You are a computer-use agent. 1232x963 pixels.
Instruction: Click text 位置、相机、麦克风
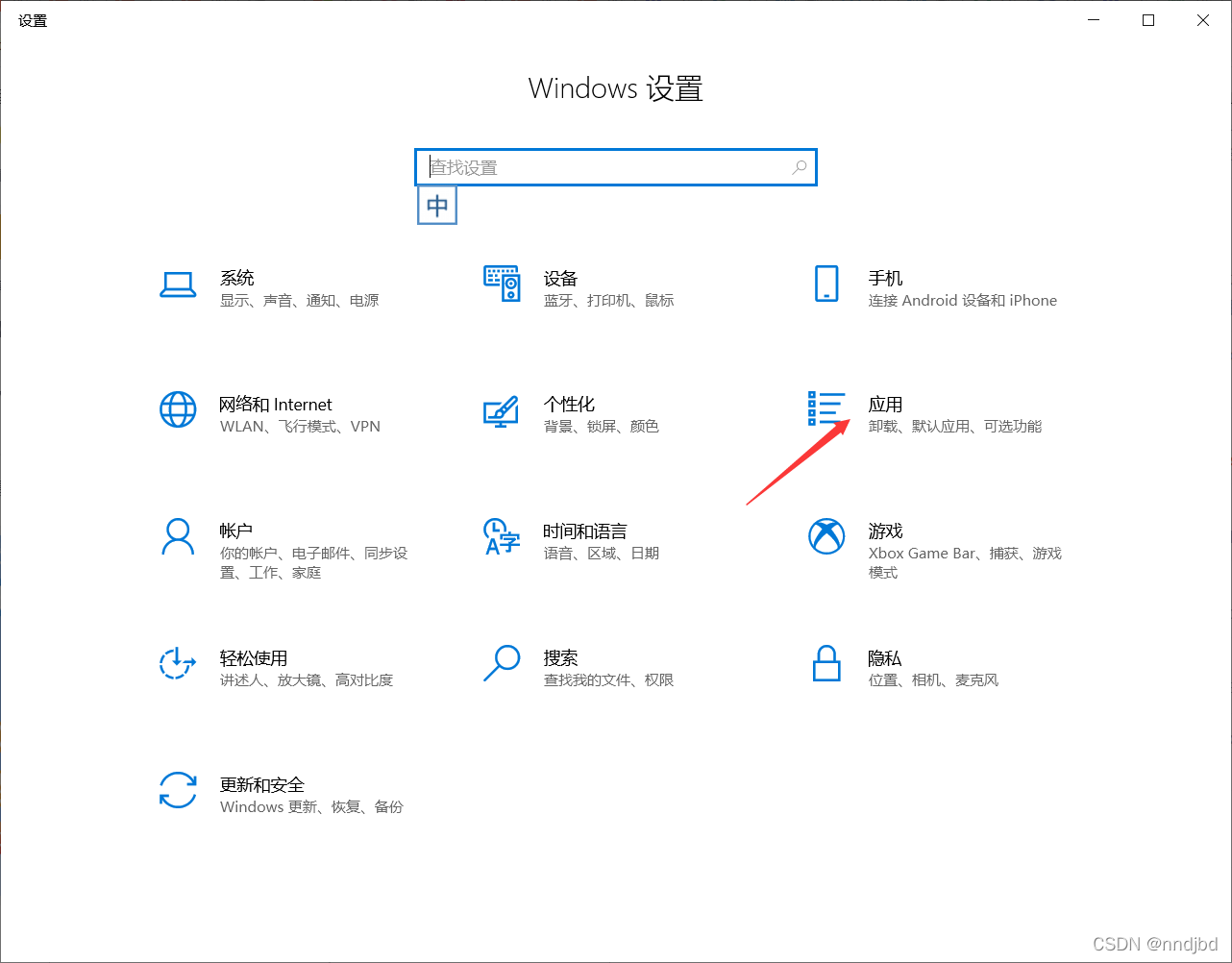pyautogui.click(x=934, y=680)
